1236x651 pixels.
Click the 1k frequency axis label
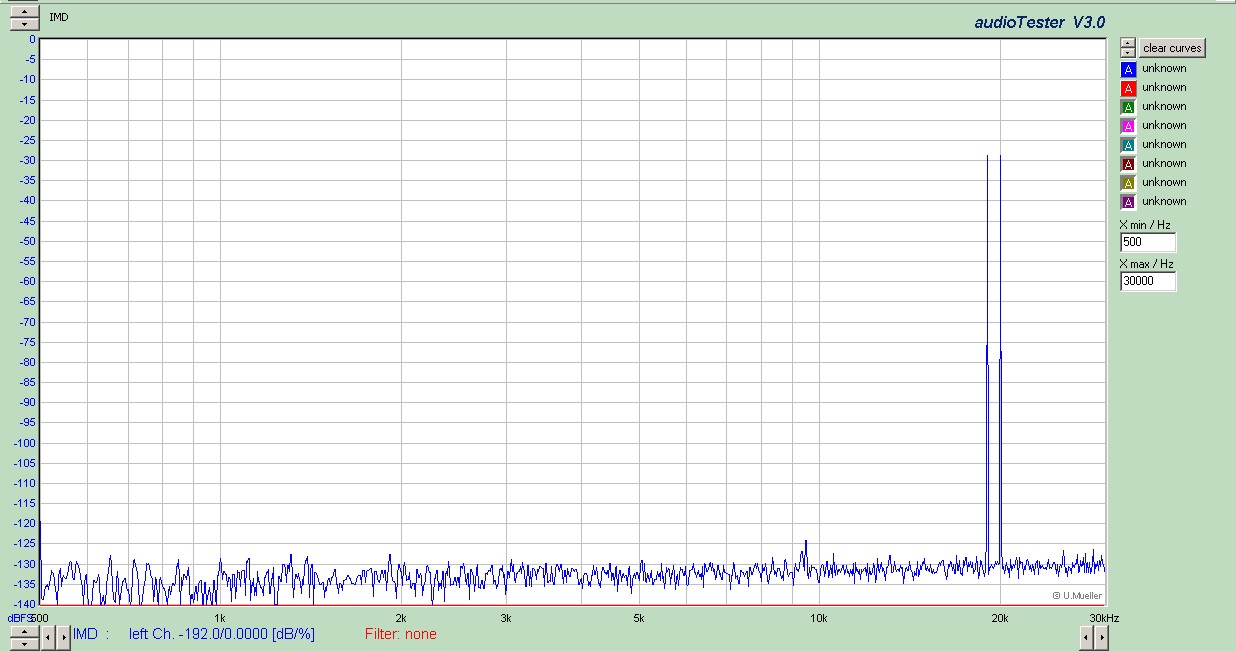point(220,618)
